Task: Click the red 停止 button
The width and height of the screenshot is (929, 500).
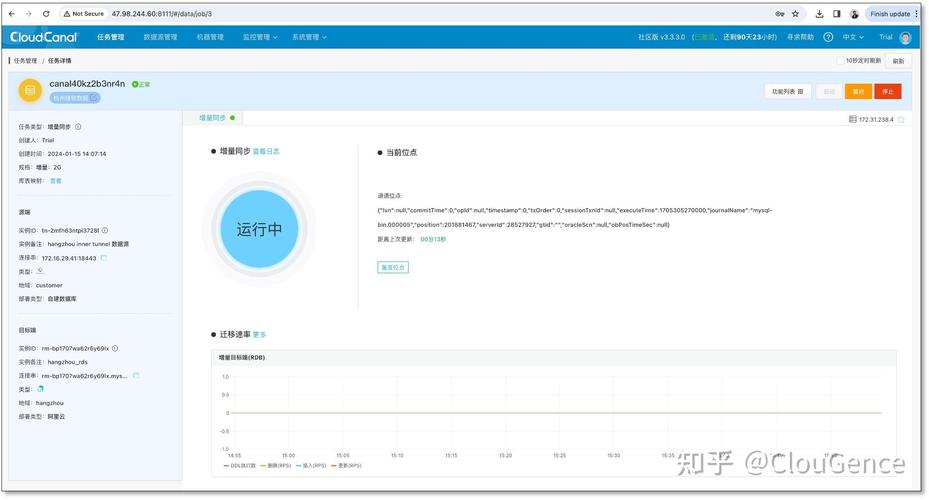Action: (888, 91)
